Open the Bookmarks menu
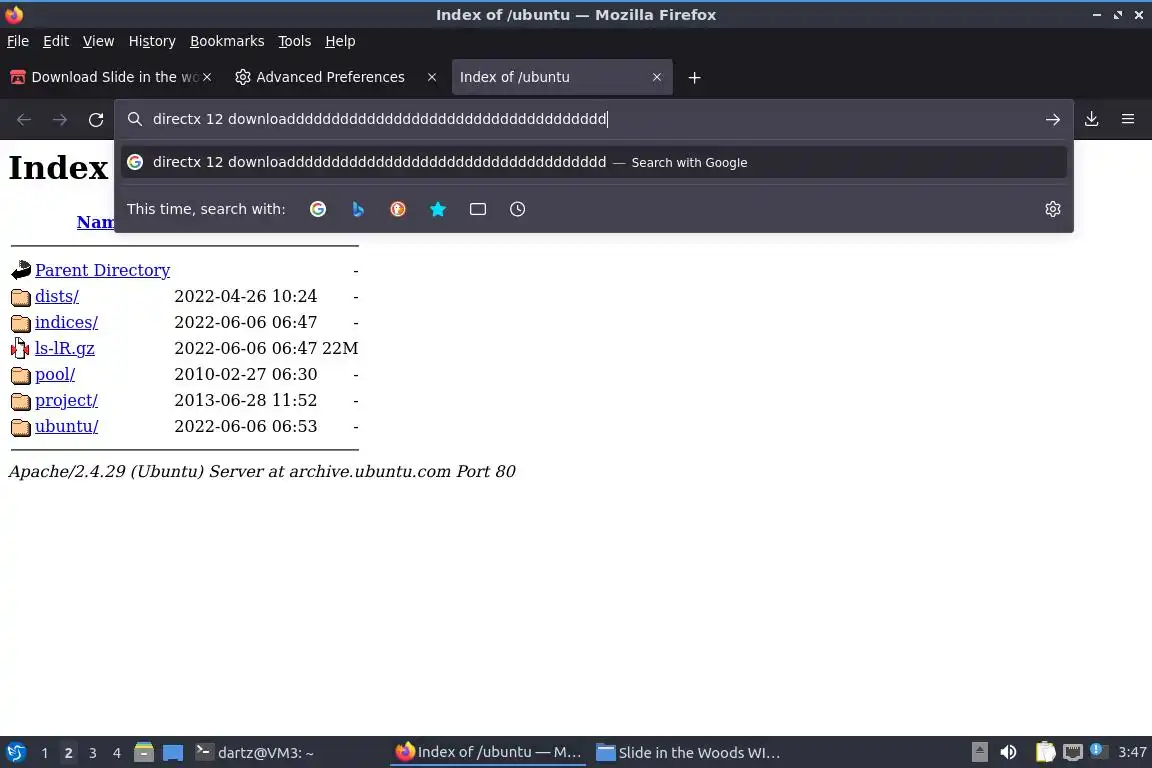This screenshot has width=1152, height=768. pyautogui.click(x=227, y=41)
